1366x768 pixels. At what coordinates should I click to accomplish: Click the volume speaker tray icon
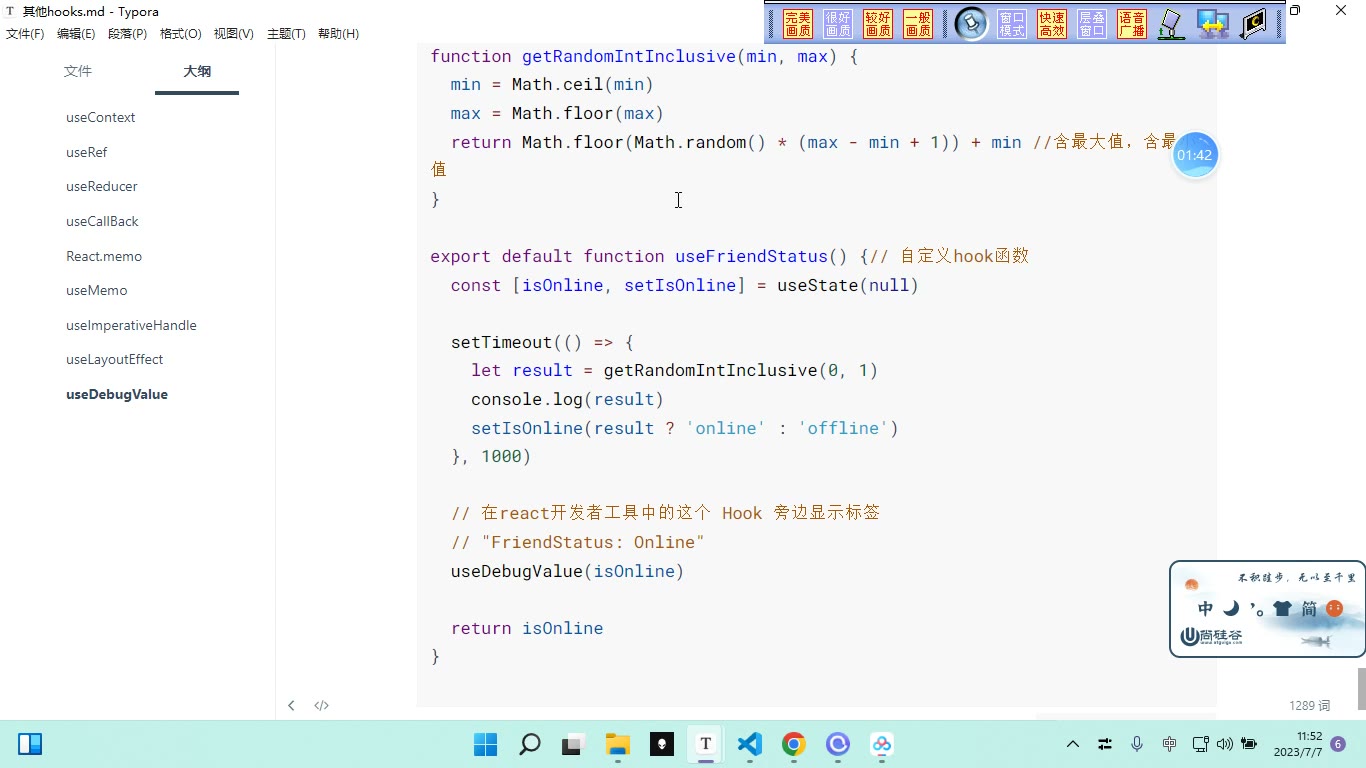pos(1225,744)
